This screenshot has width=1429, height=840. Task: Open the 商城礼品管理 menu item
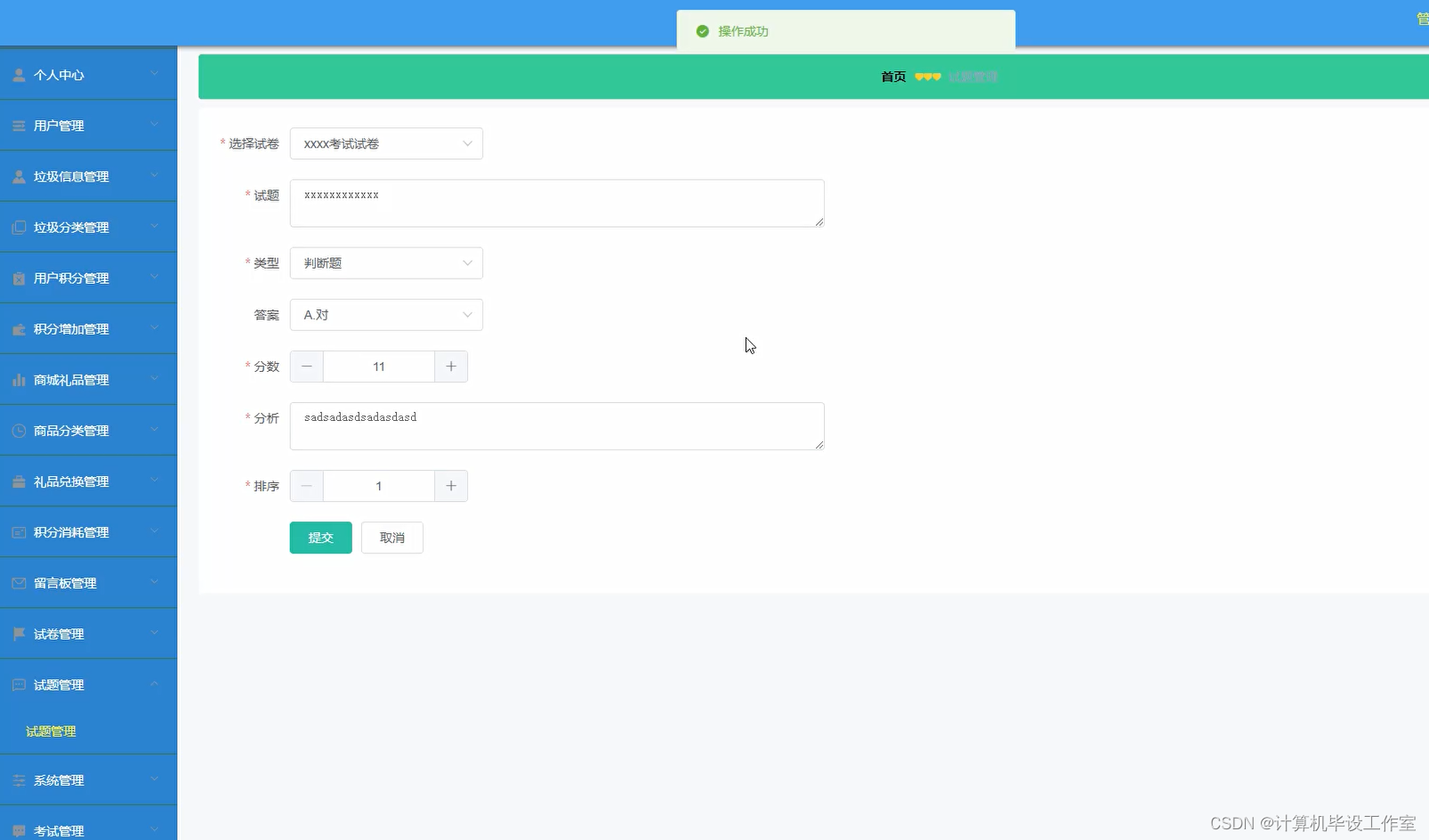[x=88, y=379]
